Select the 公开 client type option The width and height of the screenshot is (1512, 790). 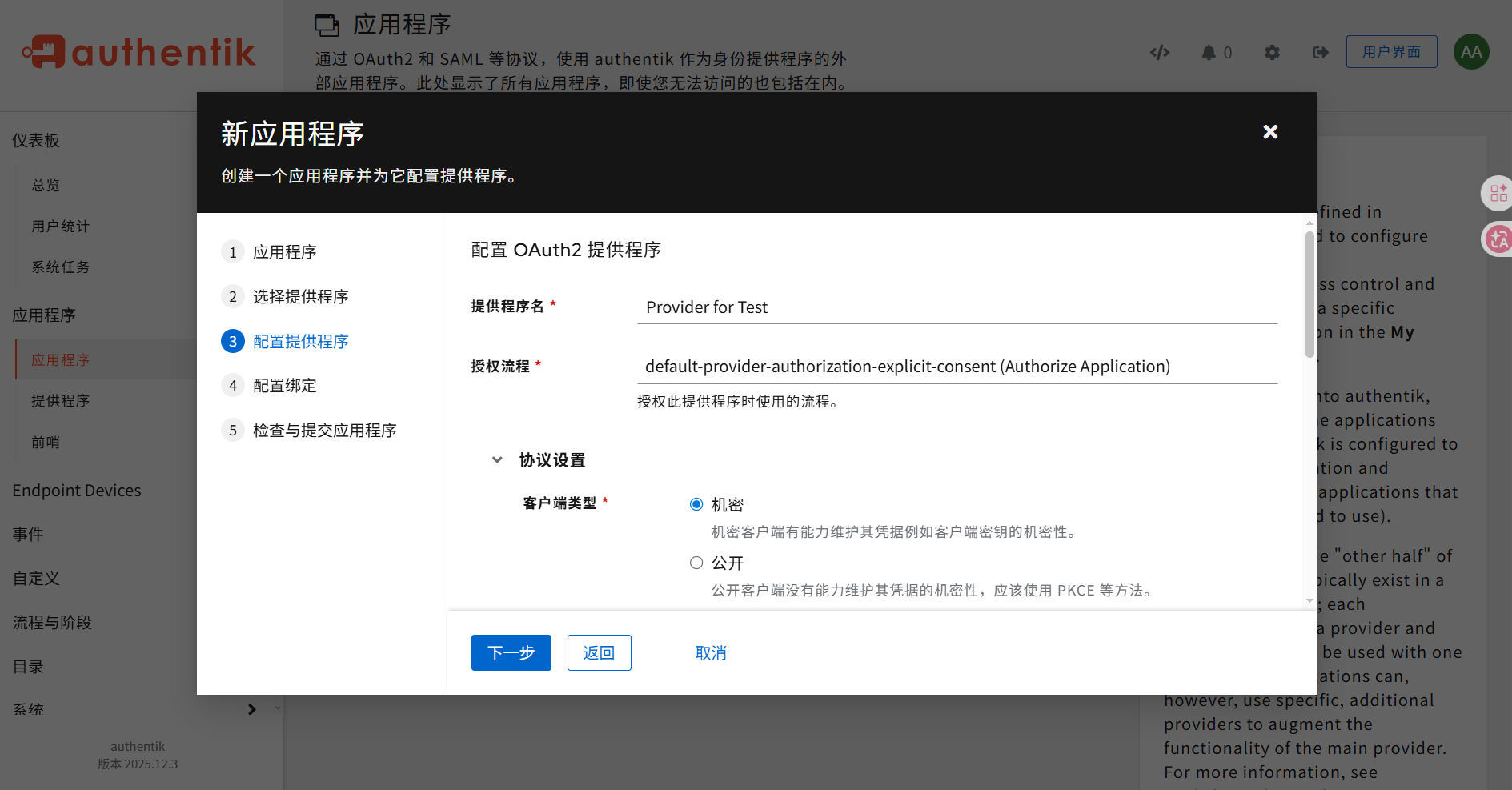pyautogui.click(x=696, y=563)
